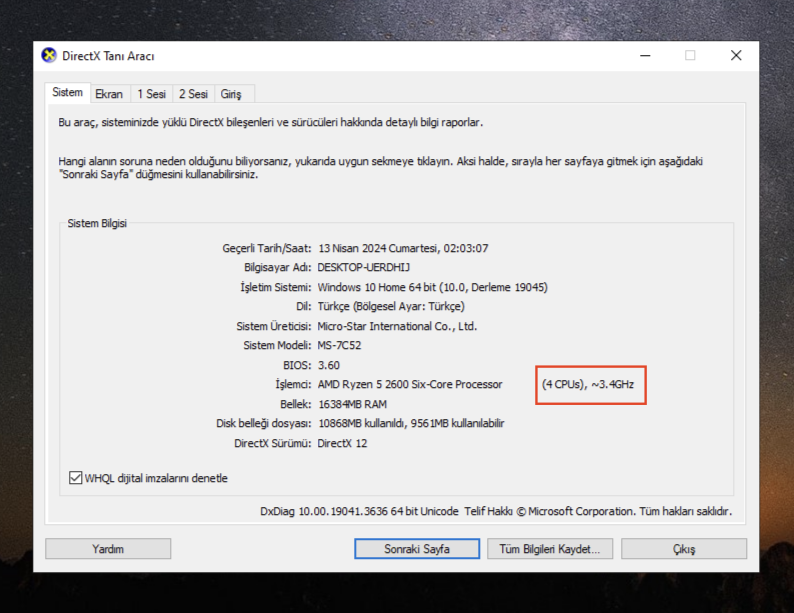Click Tüm Bilgileri Kaydet button
The width and height of the screenshot is (794, 613).
pos(550,549)
